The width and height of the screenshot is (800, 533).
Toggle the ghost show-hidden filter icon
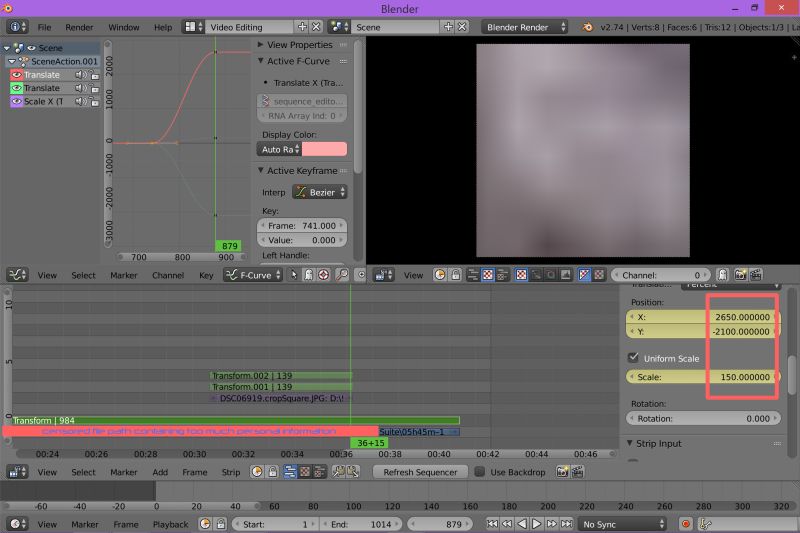[308, 275]
